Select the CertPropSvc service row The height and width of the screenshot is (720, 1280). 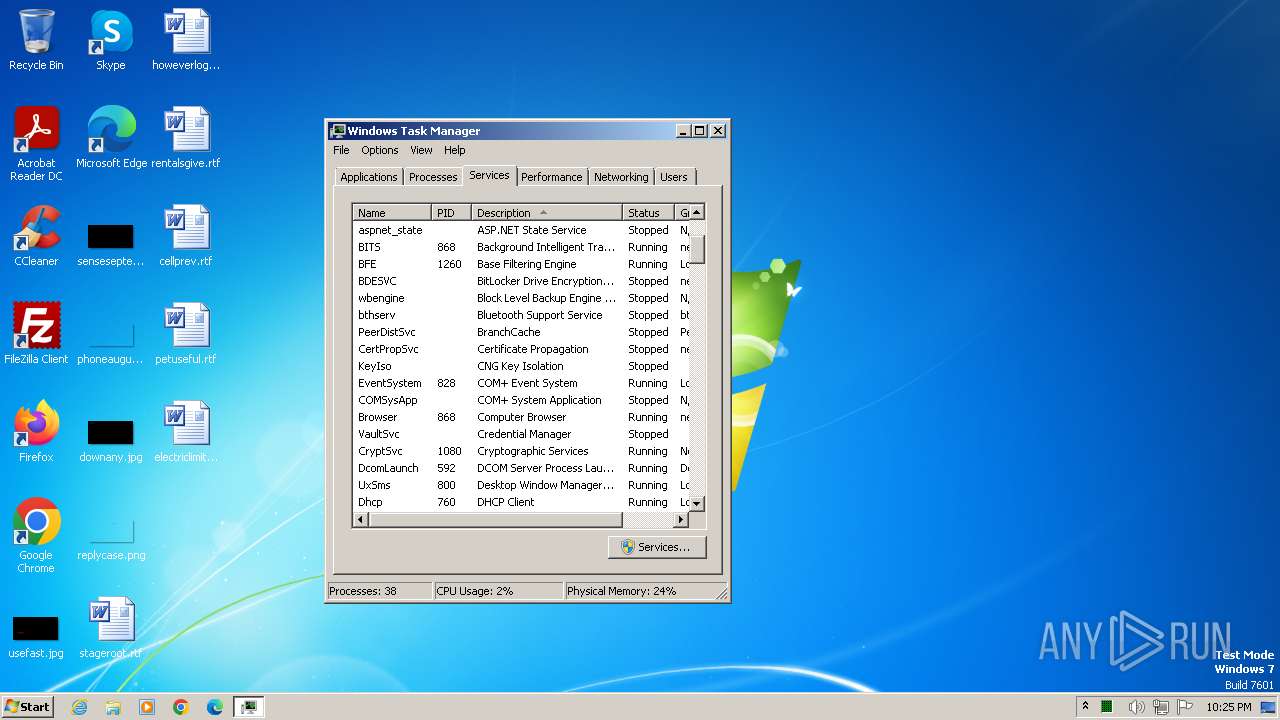click(x=521, y=349)
